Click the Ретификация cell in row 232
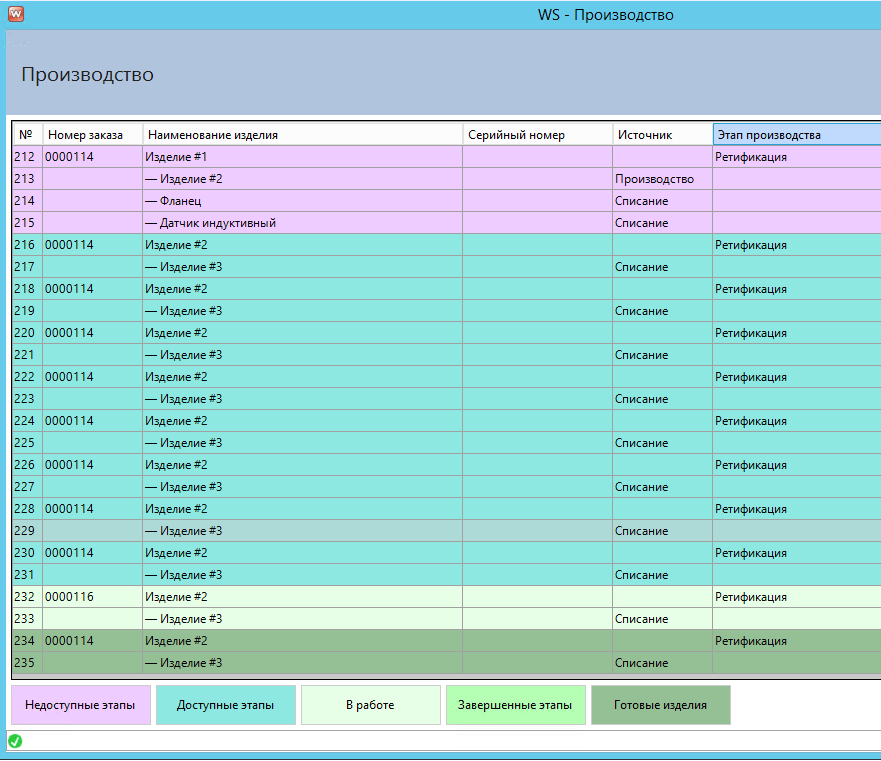 [797, 597]
